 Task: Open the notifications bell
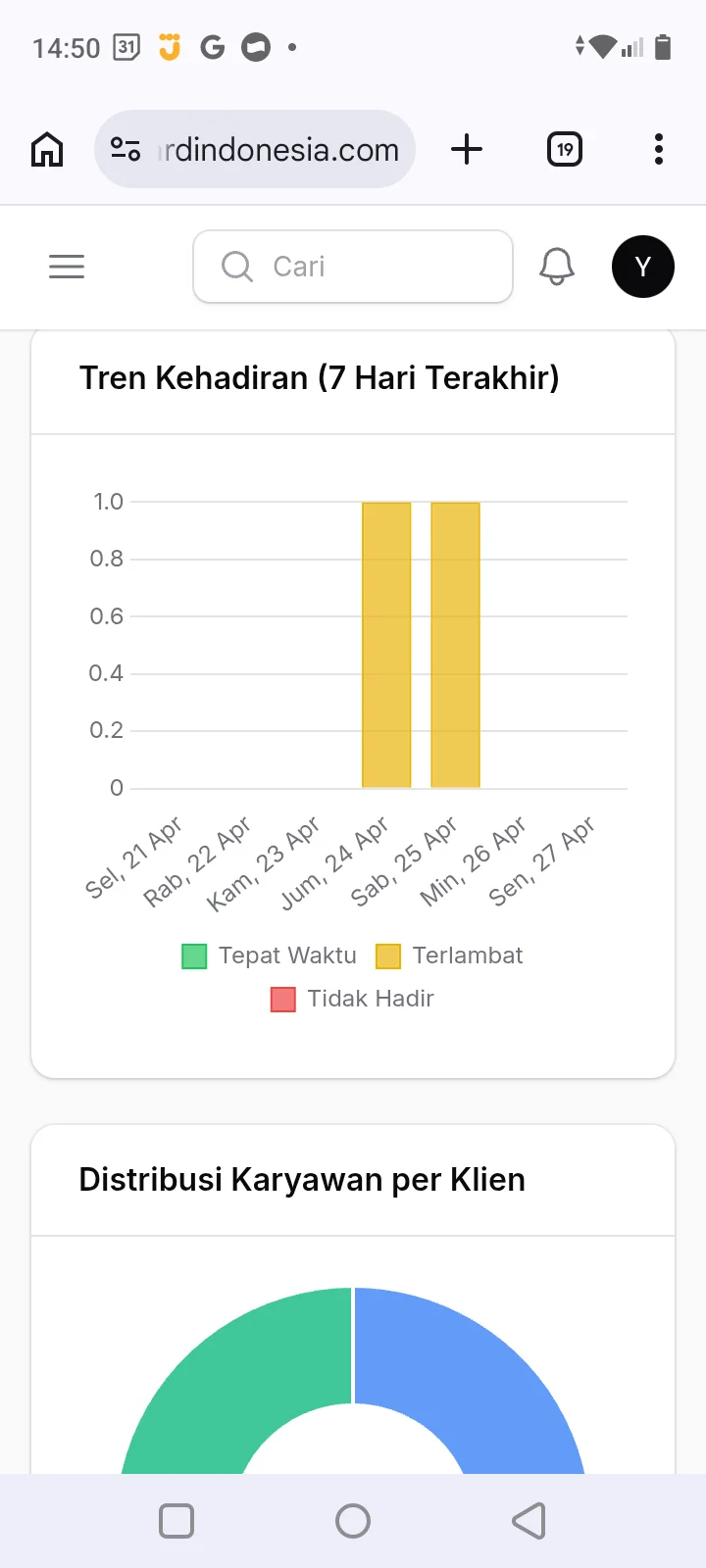point(557,267)
